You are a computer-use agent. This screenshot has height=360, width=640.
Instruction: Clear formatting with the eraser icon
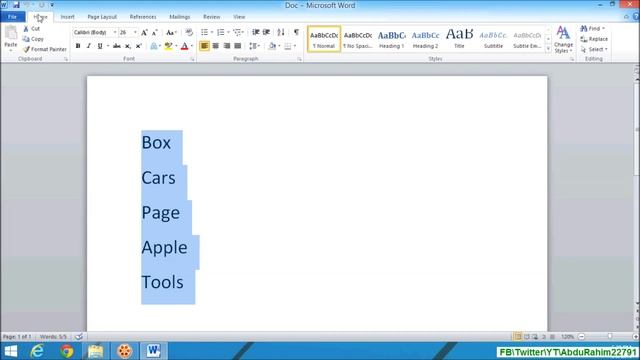pyautogui.click(x=189, y=32)
